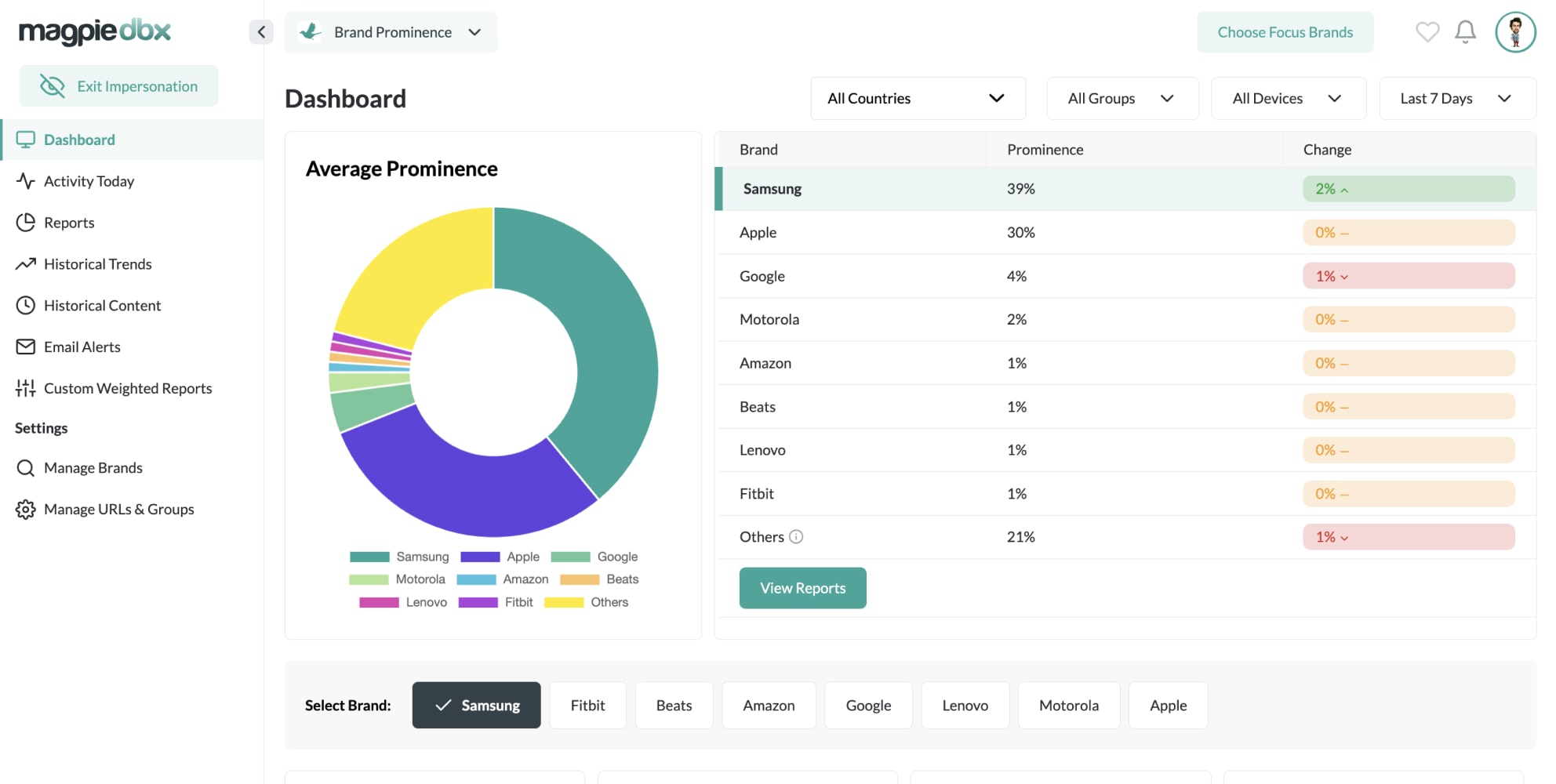Click the Custom Weighted Reports sliders icon

coord(26,388)
